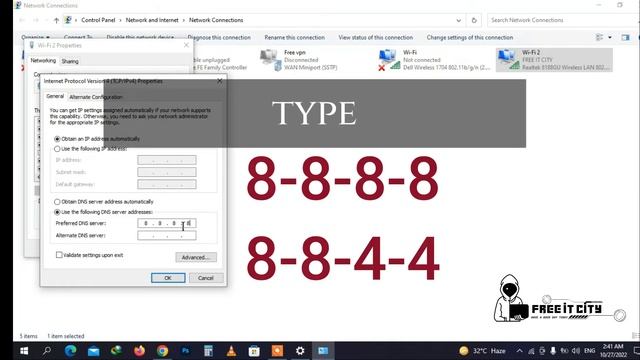
Task: Click the microphone tray icon
Action: [553, 351]
